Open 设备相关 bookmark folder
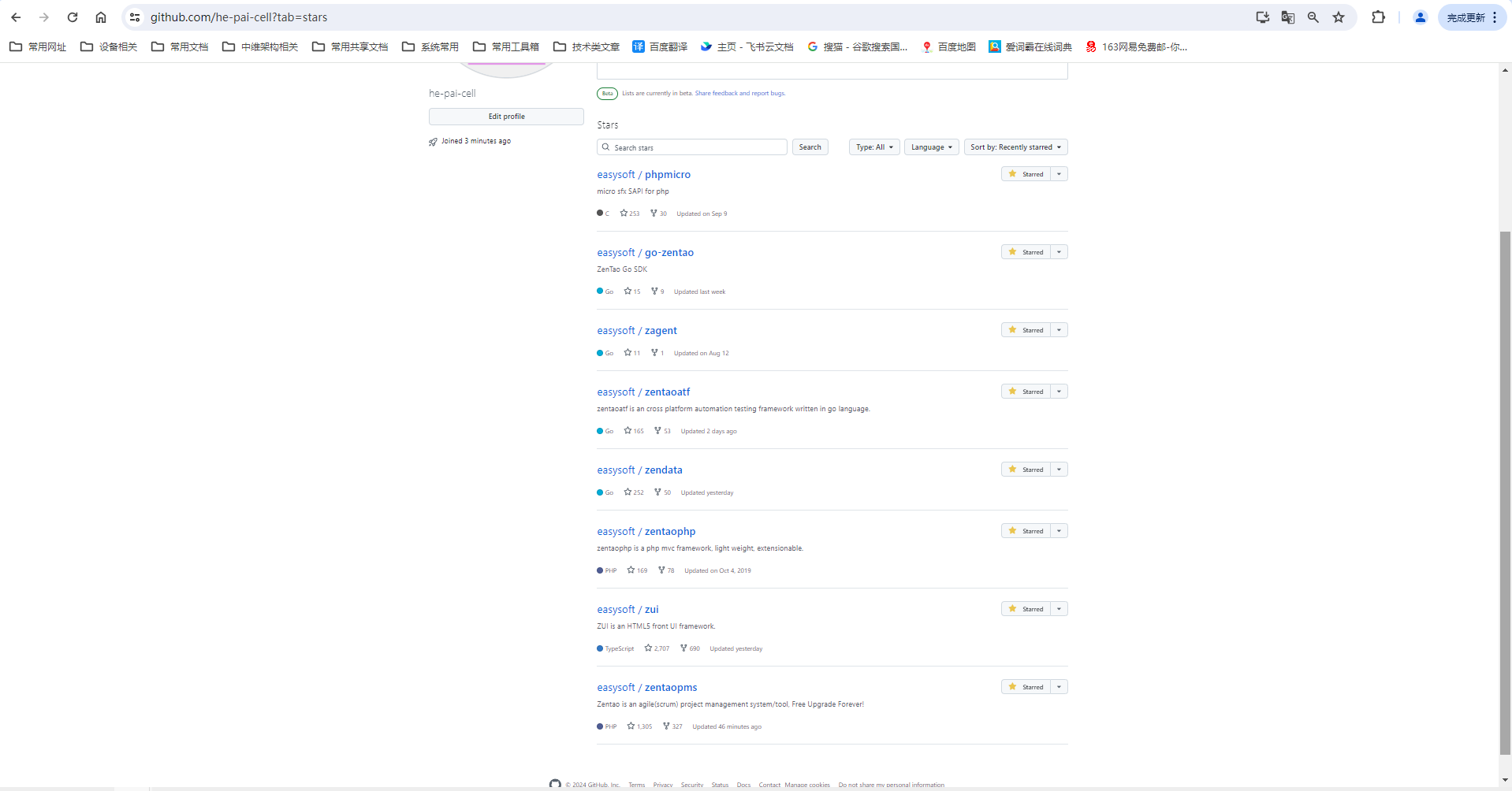 point(109,46)
